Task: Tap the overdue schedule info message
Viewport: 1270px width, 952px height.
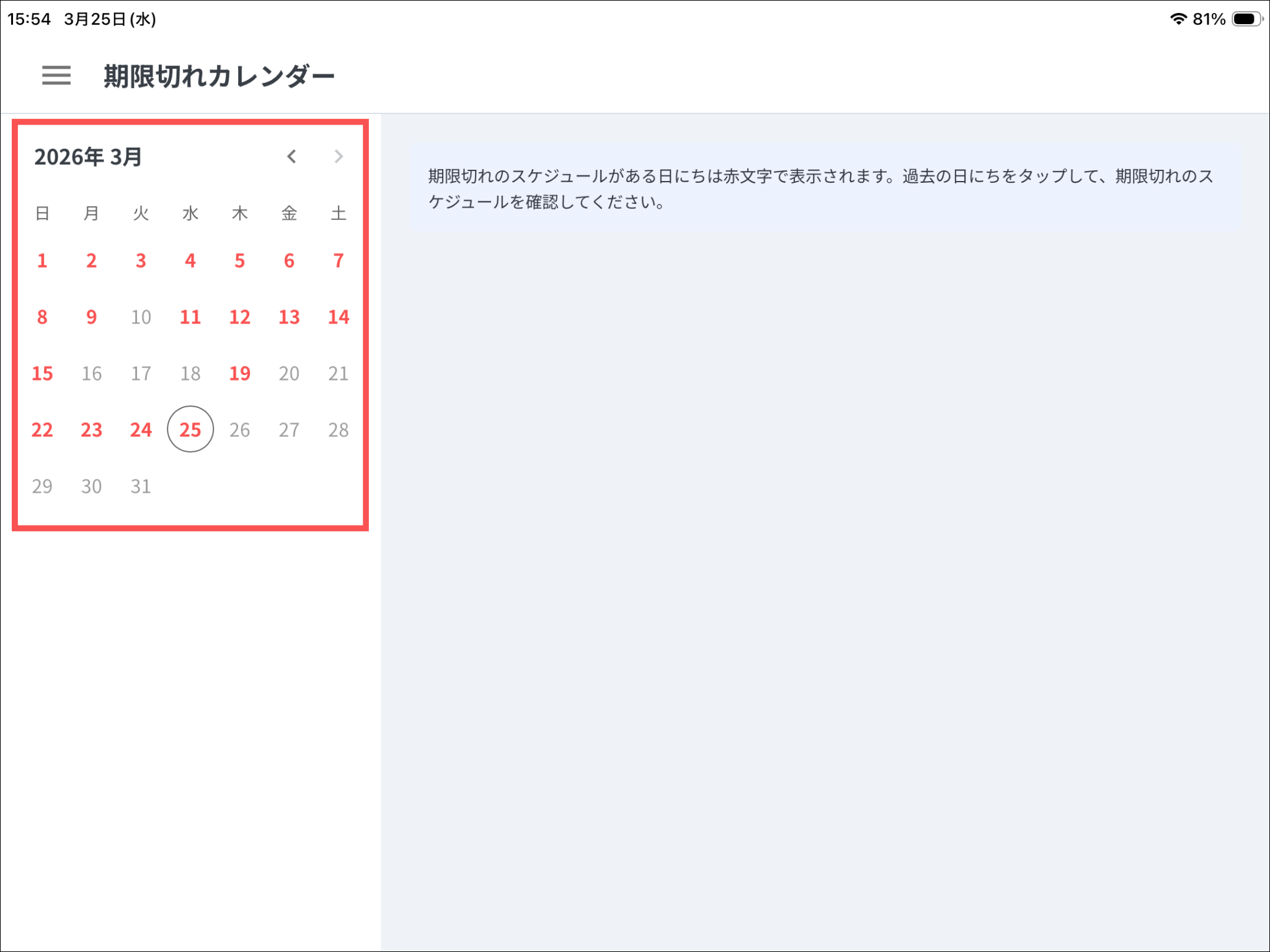Action: tap(825, 189)
